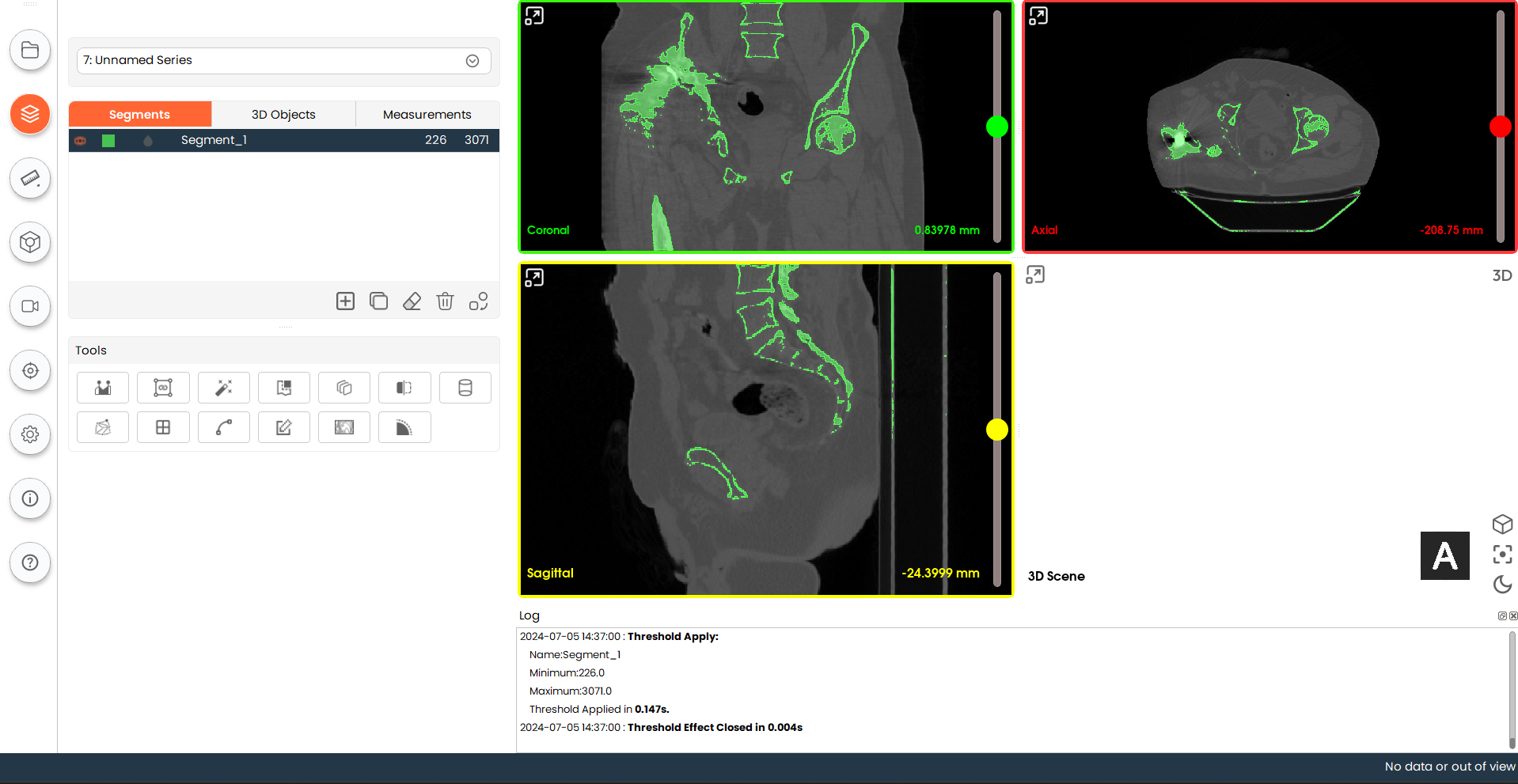Click the A orientation button in 3D scene
The height and width of the screenshot is (784, 1518).
1444,555
